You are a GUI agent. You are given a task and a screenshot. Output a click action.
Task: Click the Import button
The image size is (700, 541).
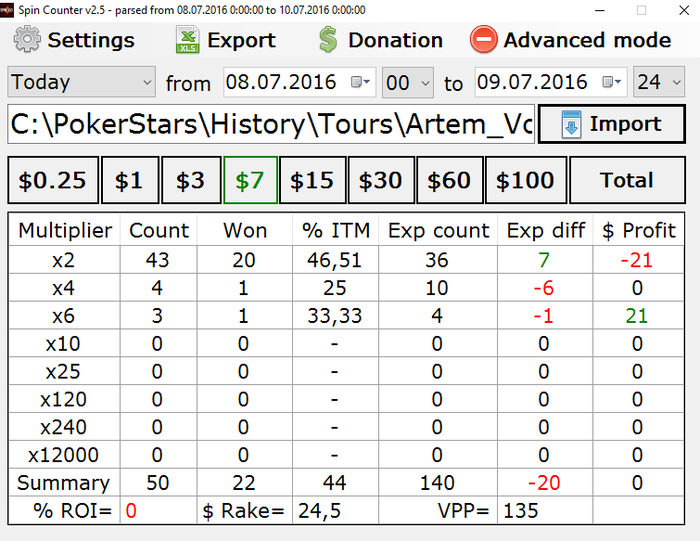[x=612, y=124]
